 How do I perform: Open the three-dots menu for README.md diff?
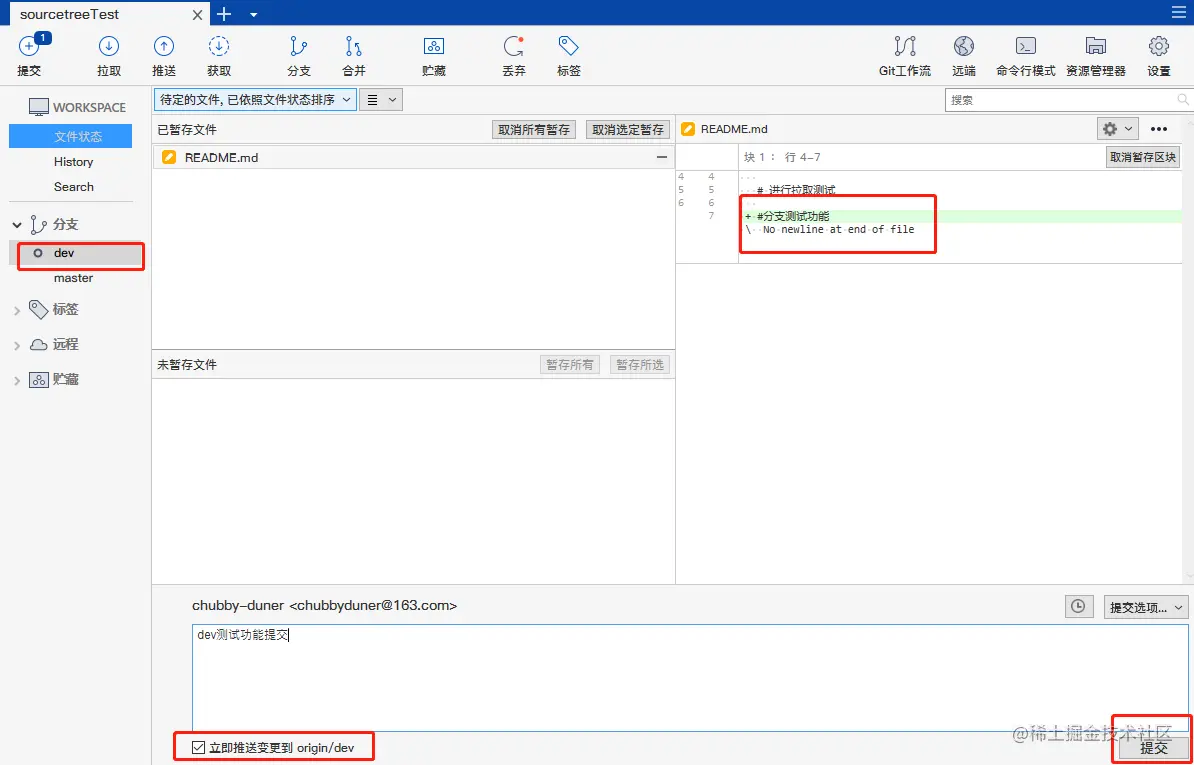pyautogui.click(x=1158, y=129)
